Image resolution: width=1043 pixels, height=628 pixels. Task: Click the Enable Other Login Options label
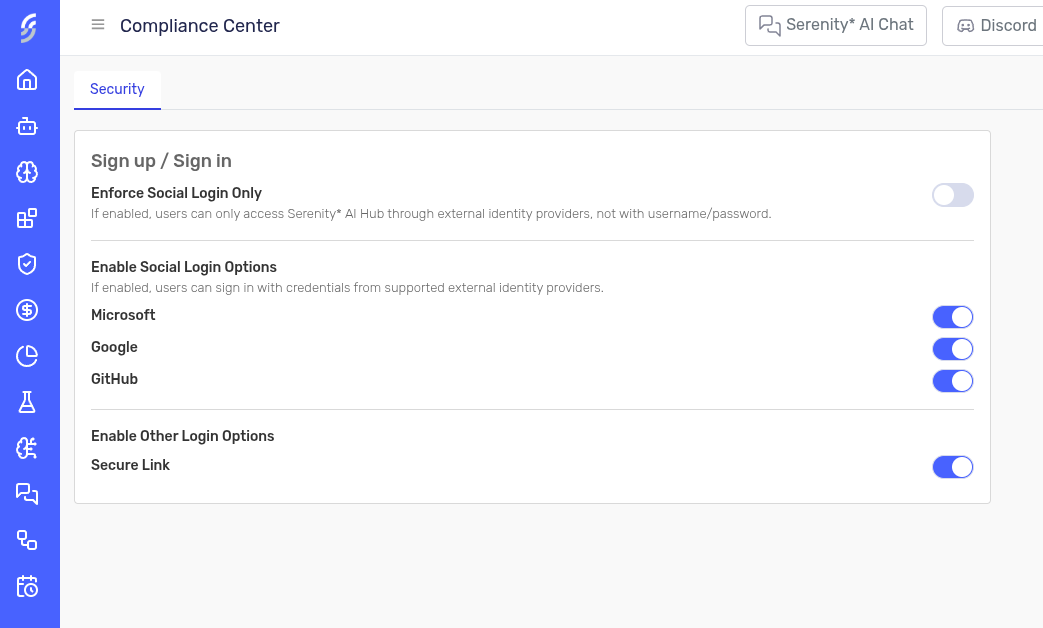[x=182, y=436]
